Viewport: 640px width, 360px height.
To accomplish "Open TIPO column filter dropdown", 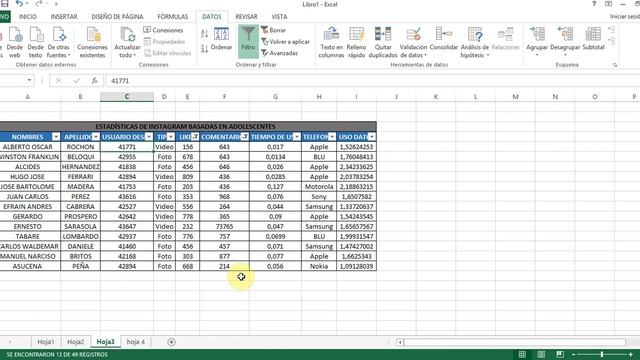I will [x=171, y=137].
